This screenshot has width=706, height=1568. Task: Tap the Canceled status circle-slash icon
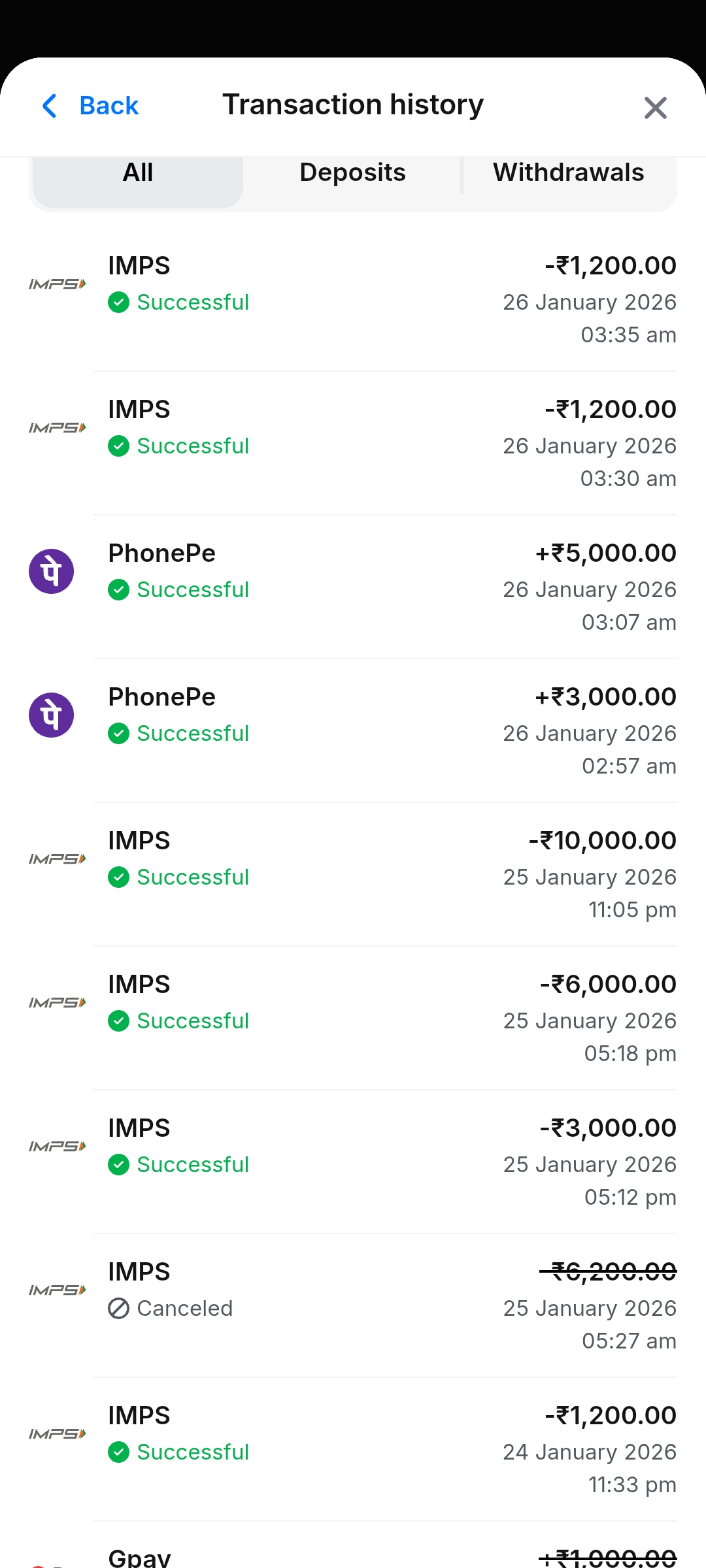(x=118, y=1309)
